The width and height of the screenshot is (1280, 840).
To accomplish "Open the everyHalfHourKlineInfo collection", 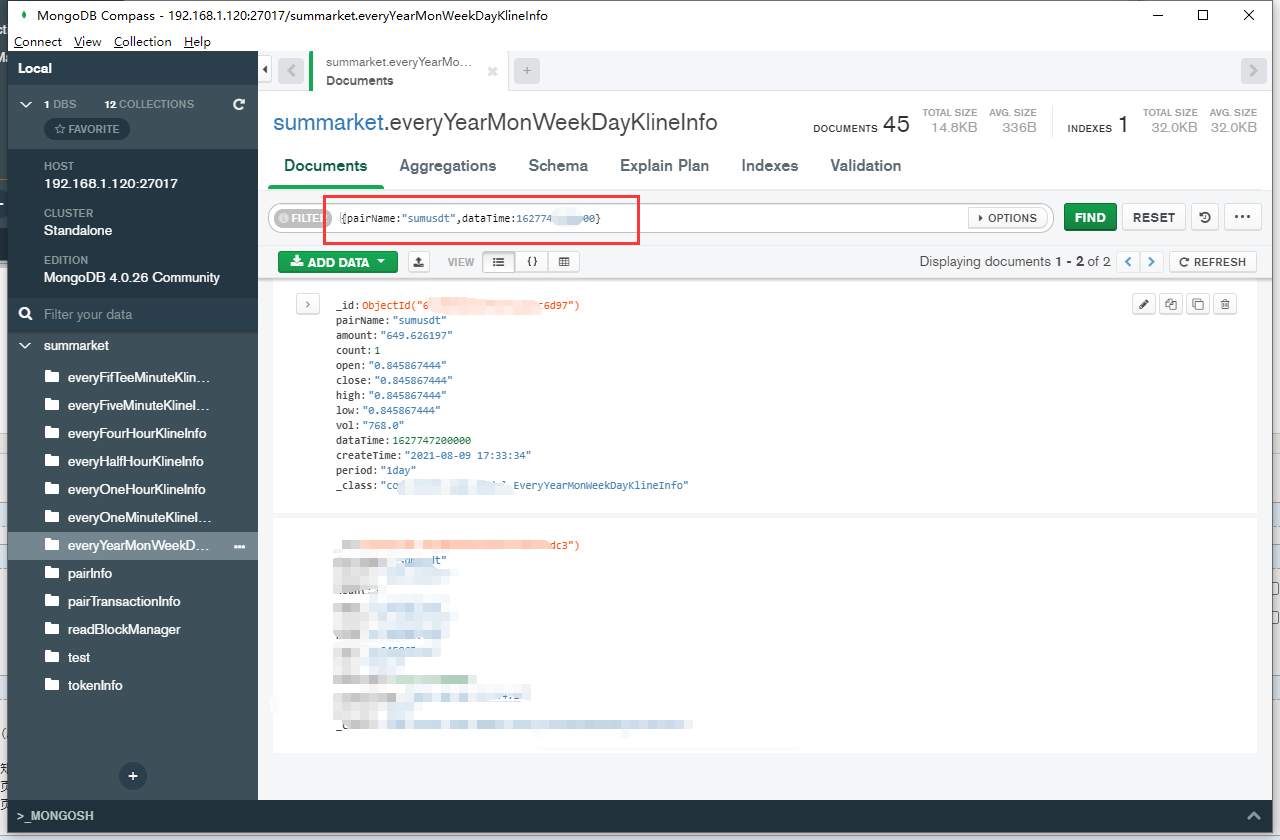I will click(136, 462).
